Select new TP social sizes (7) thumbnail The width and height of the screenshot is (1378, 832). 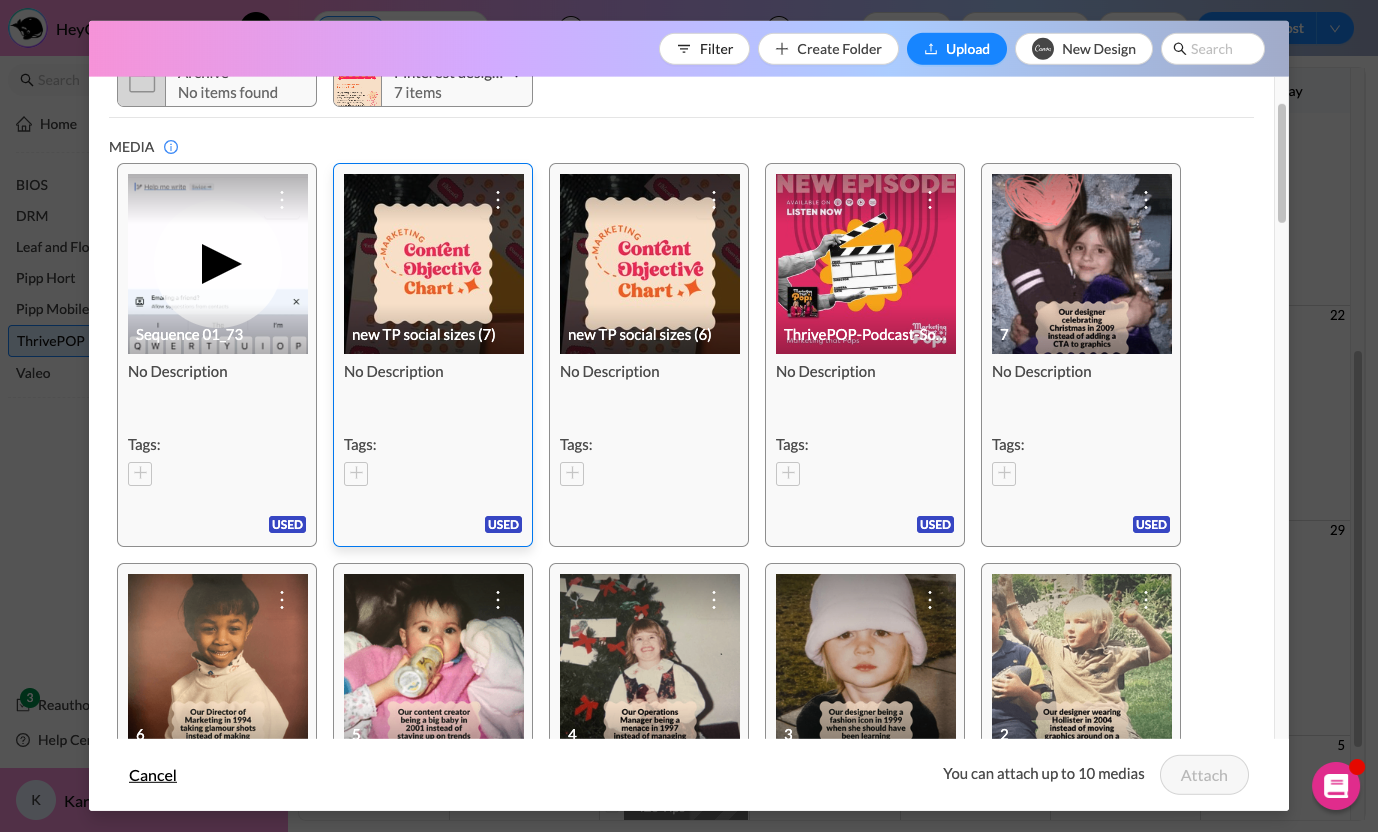pyautogui.click(x=434, y=264)
